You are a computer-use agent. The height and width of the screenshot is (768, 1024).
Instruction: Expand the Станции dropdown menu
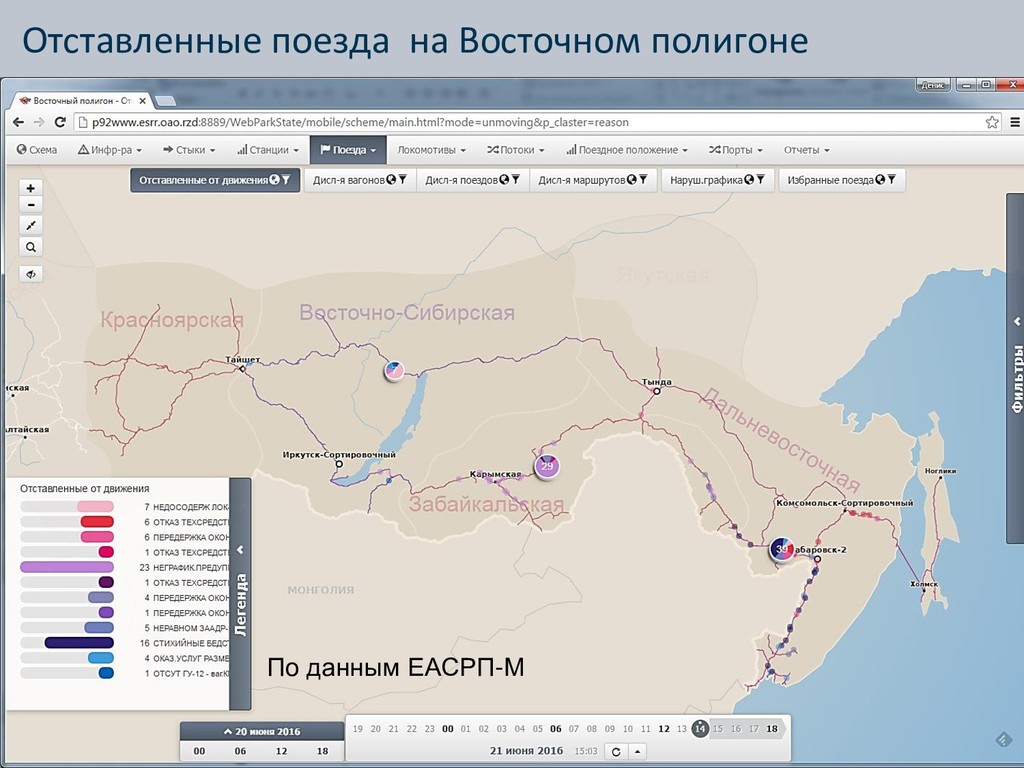(x=268, y=150)
